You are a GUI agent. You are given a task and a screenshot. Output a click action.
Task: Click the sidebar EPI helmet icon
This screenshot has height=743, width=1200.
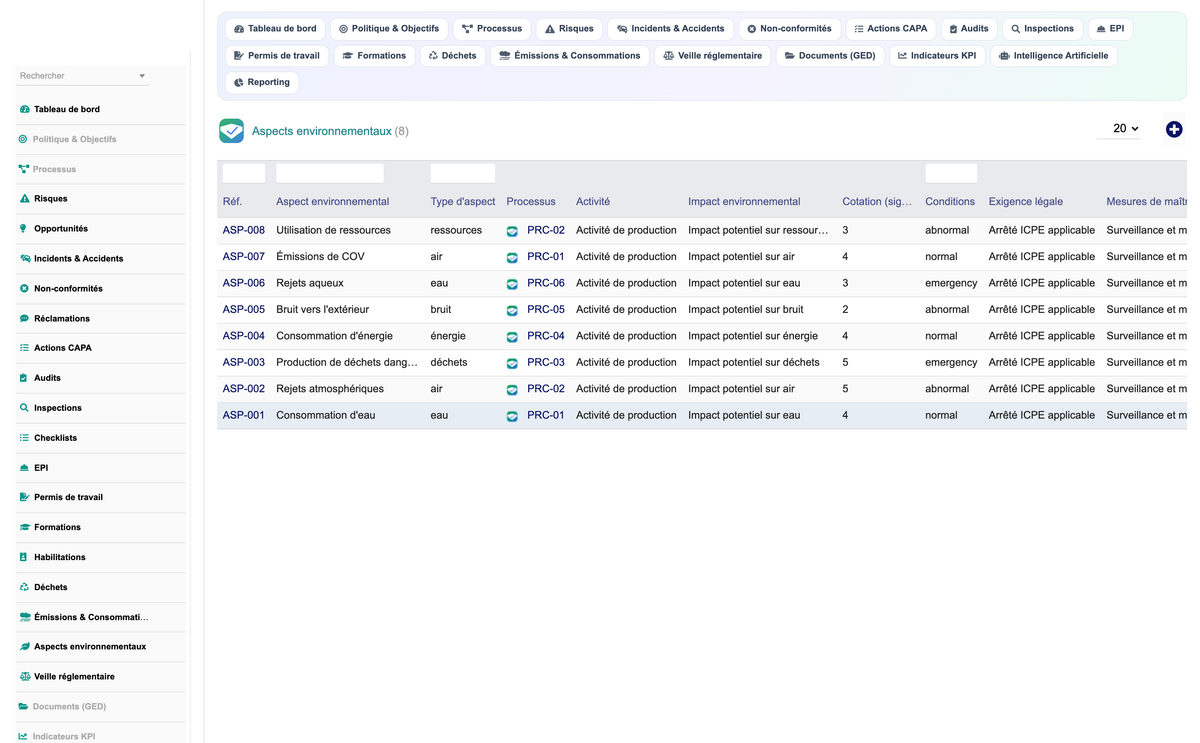tap(24, 468)
